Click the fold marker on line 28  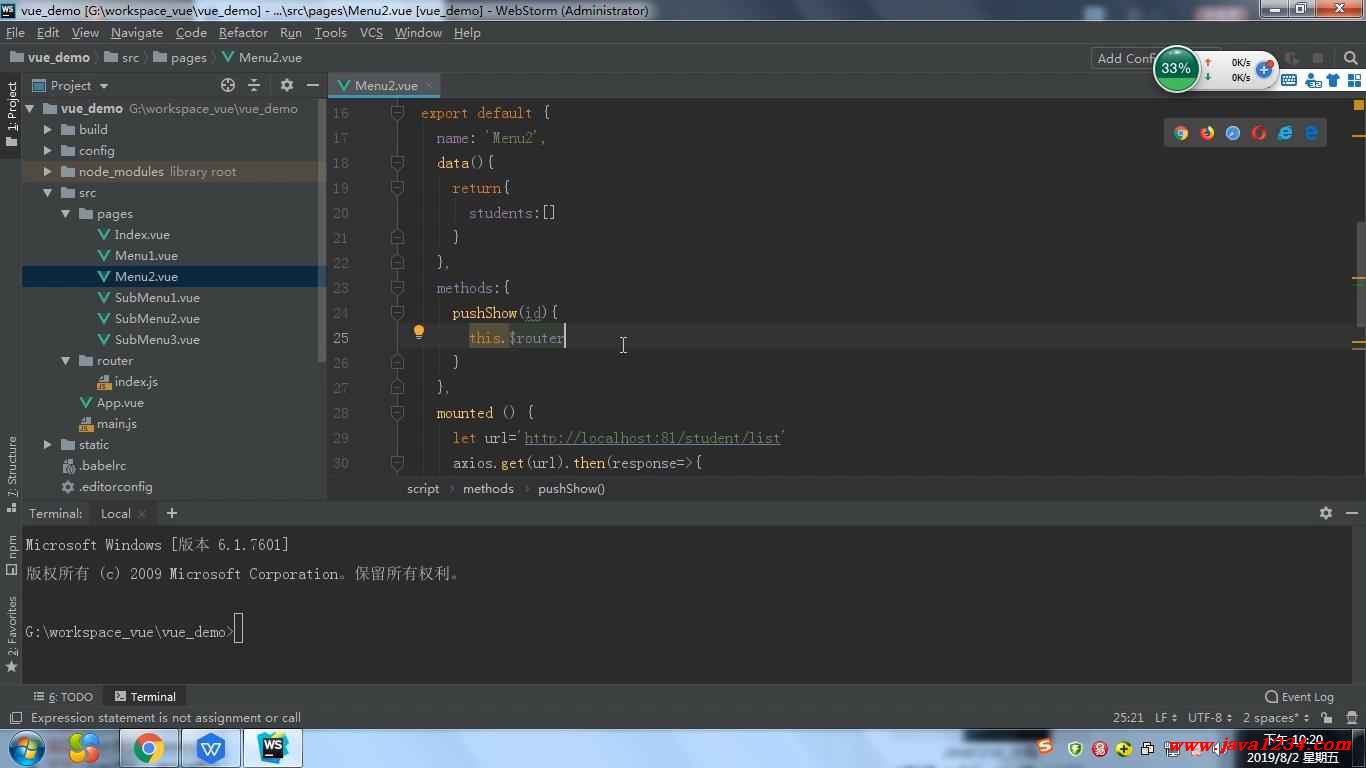point(397,413)
